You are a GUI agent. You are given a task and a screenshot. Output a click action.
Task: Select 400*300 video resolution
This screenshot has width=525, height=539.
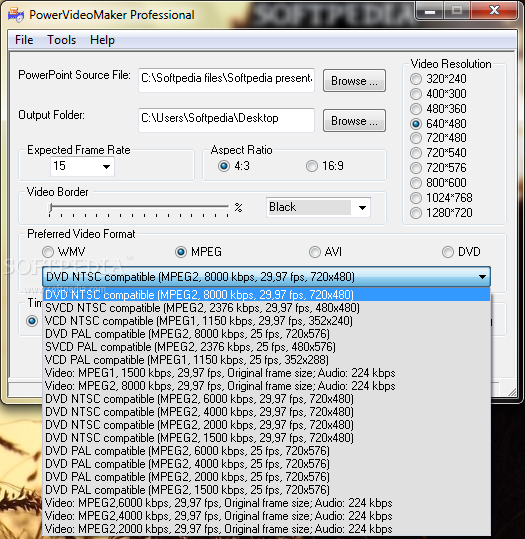pos(438,94)
